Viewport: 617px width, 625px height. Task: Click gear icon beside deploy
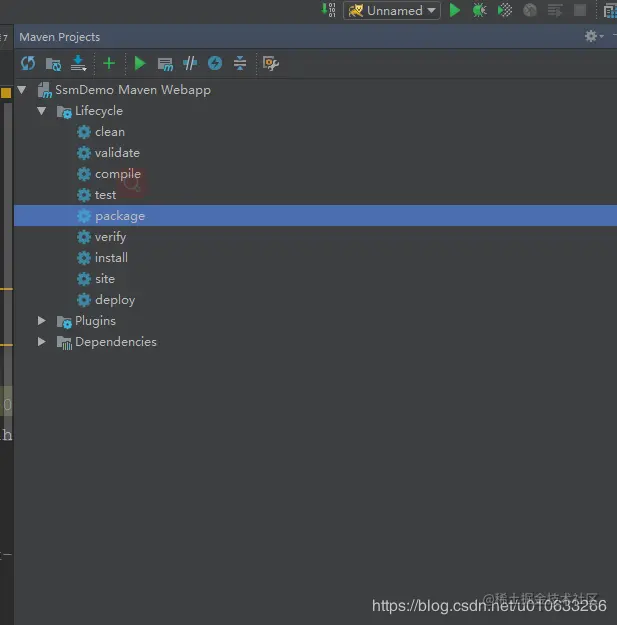pos(84,300)
